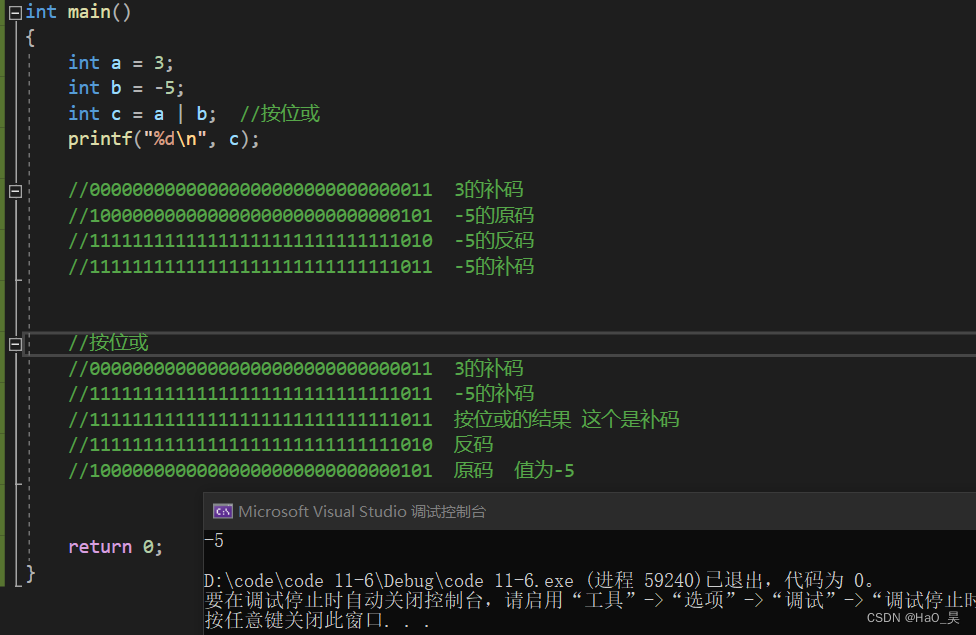Click the 按位或的结果 这个是补码 comment
976x635 pixels.
373,420
